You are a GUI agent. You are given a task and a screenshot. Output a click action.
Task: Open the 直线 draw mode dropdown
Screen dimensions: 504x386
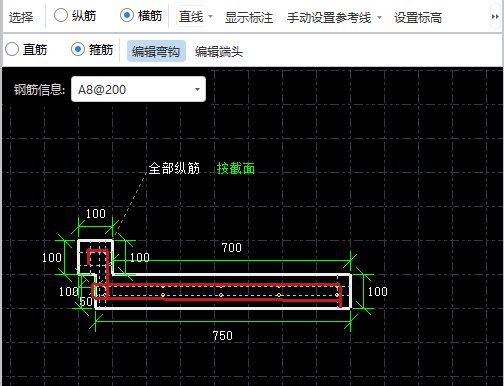click(x=195, y=17)
